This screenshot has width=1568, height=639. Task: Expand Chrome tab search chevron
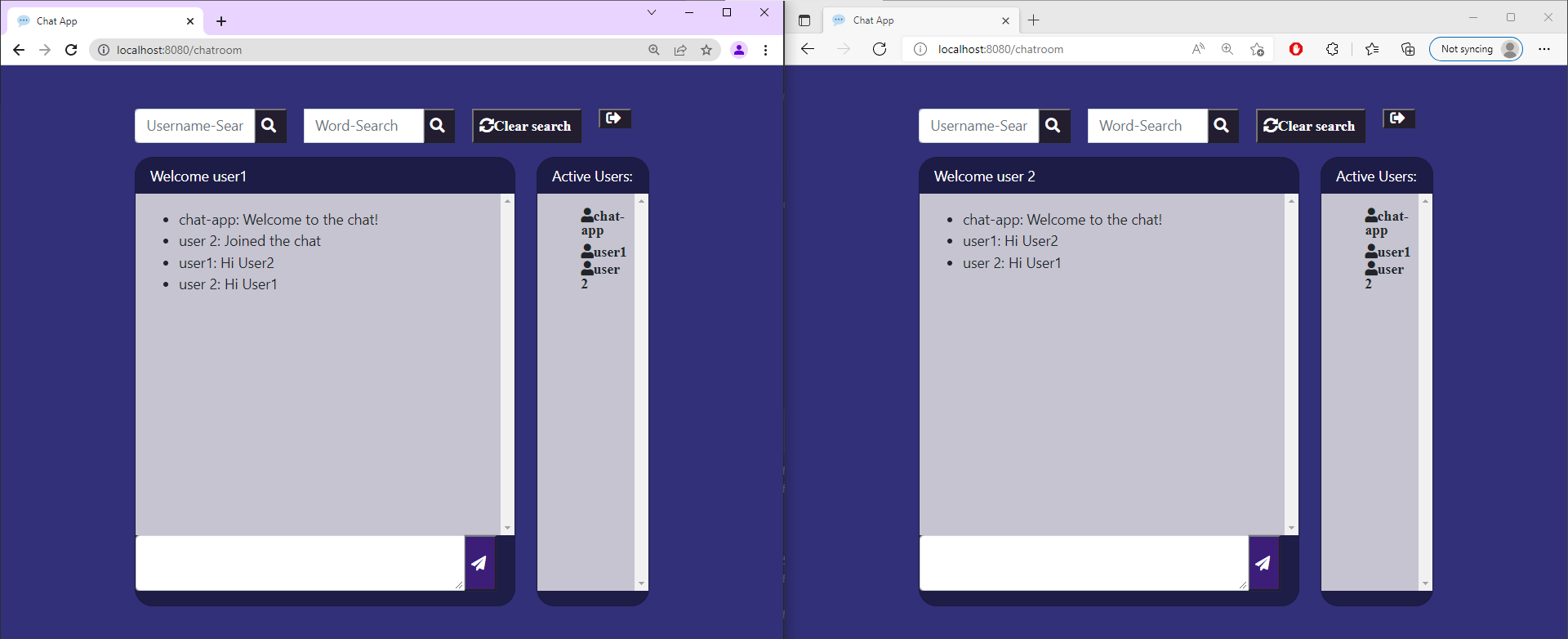(652, 12)
